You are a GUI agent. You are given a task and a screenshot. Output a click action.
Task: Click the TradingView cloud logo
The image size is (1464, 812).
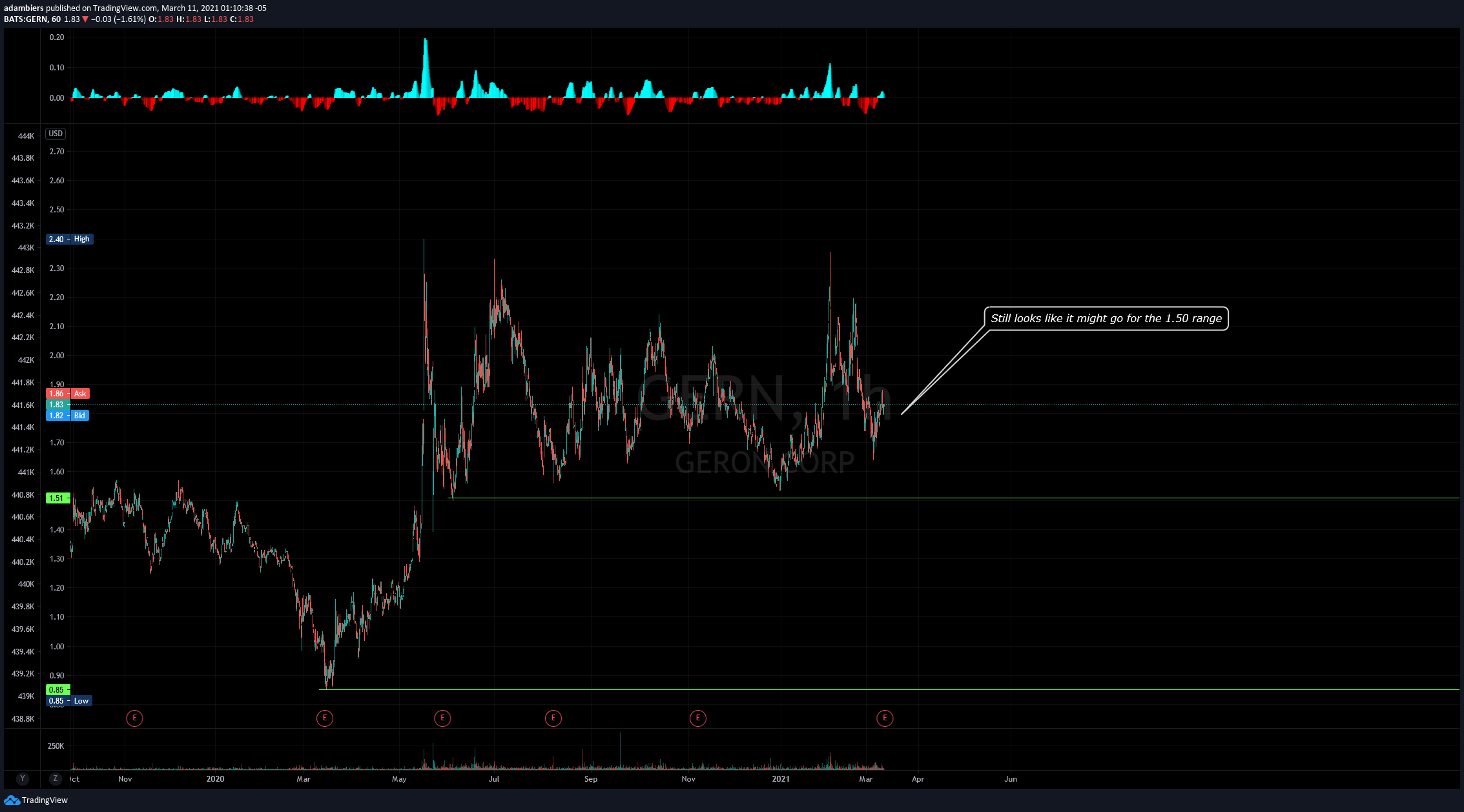(x=12, y=800)
